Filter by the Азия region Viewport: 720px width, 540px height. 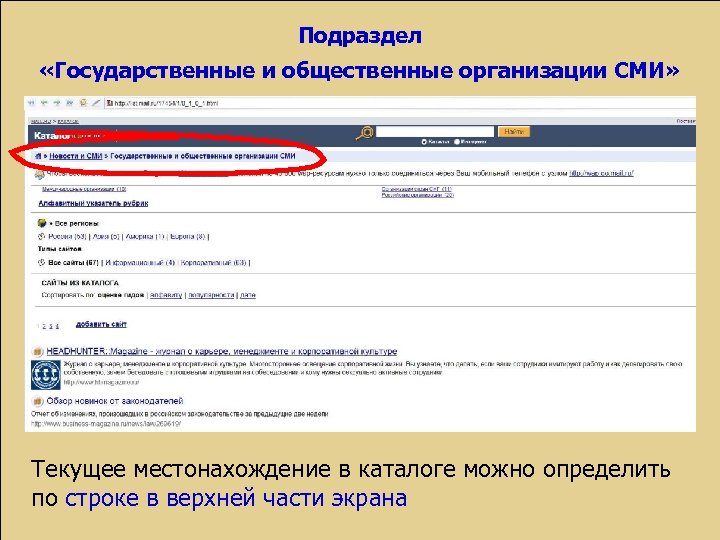[106, 236]
